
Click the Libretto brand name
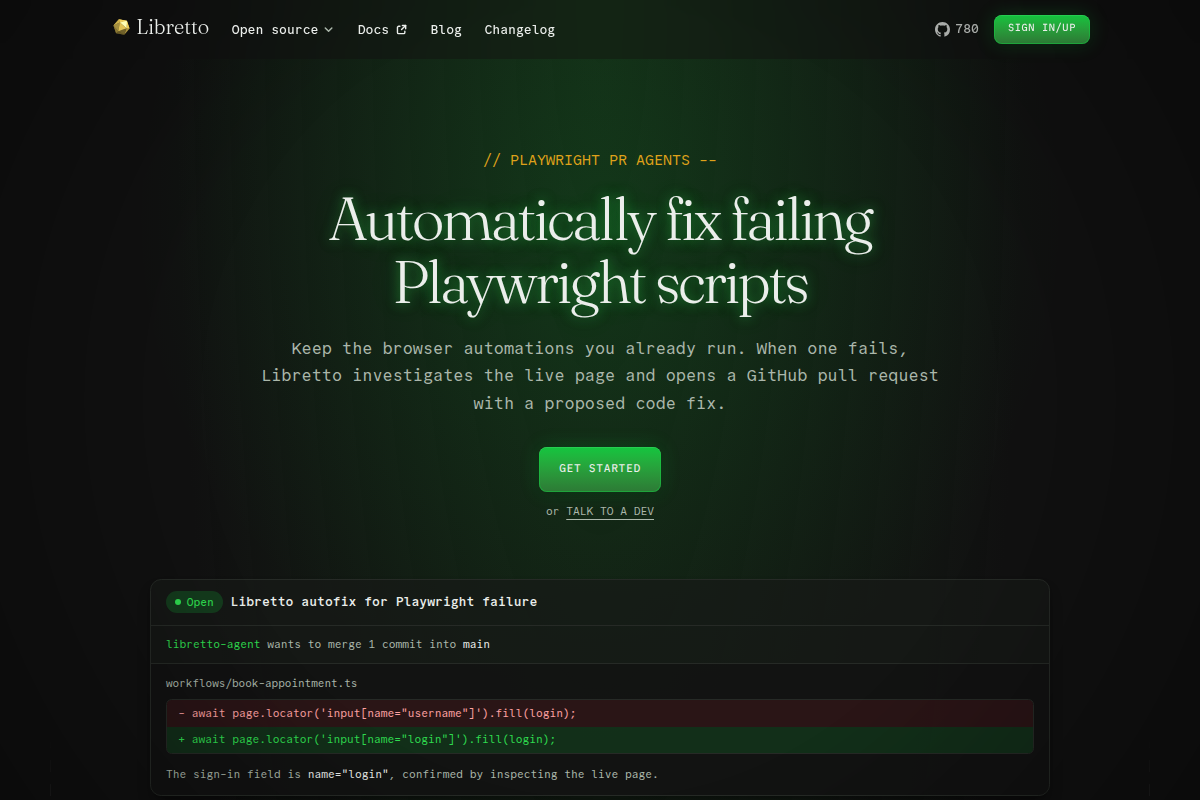click(x=172, y=28)
